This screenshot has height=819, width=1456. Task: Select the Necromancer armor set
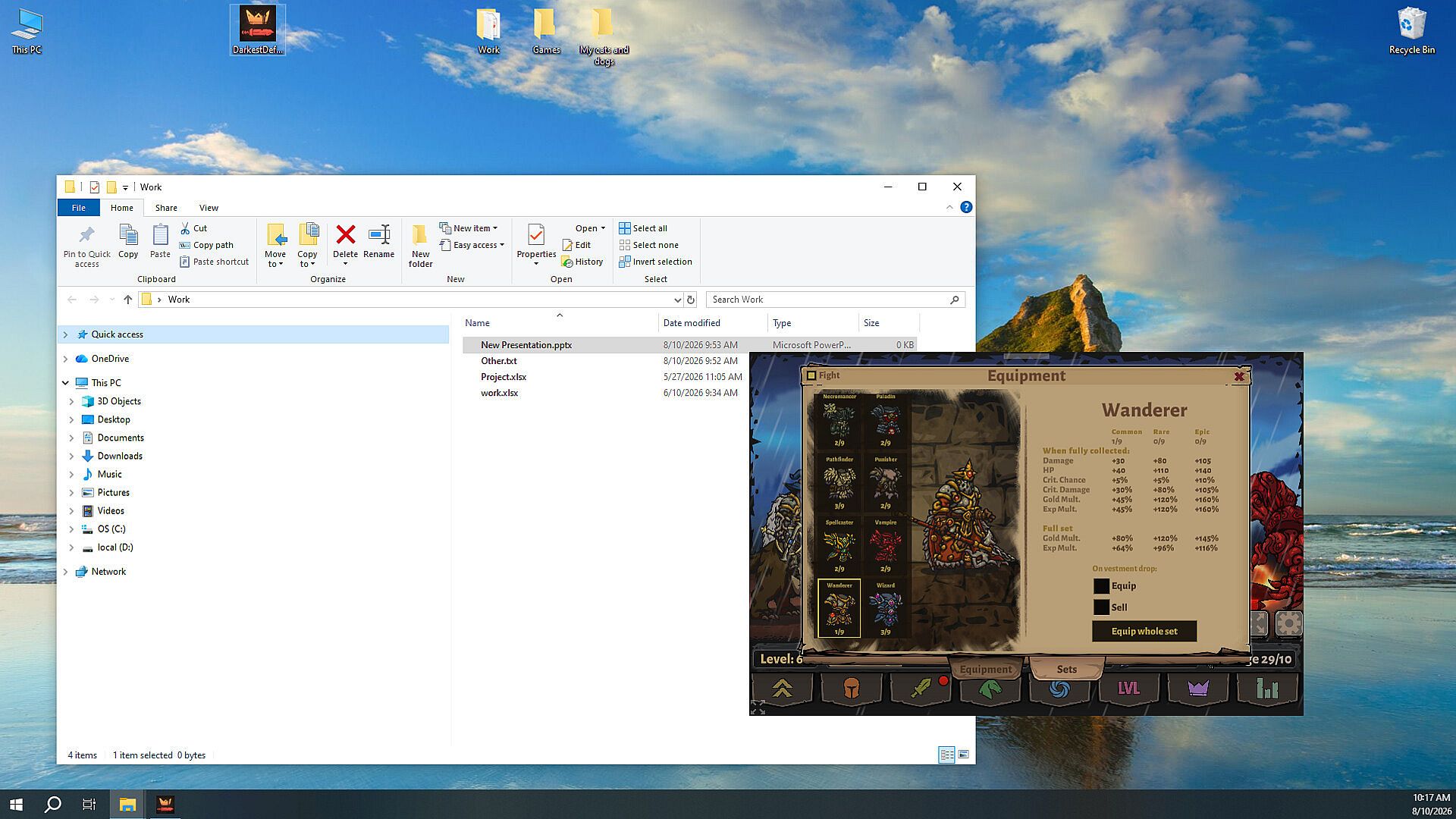tap(839, 420)
